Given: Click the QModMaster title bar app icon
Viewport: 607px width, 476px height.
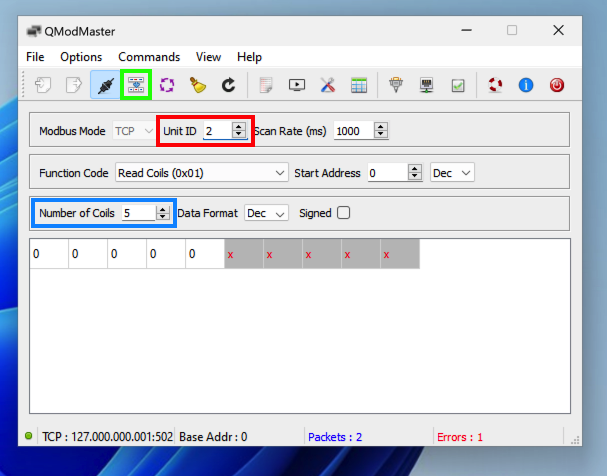Looking at the screenshot, I should [x=34, y=31].
